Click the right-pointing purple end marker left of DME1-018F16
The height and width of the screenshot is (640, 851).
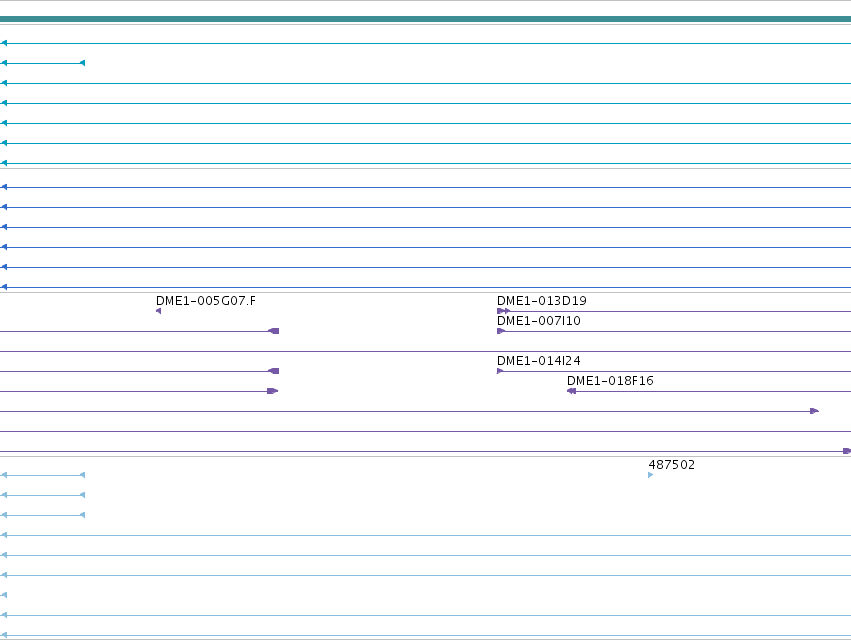pyautogui.click(x=272, y=391)
